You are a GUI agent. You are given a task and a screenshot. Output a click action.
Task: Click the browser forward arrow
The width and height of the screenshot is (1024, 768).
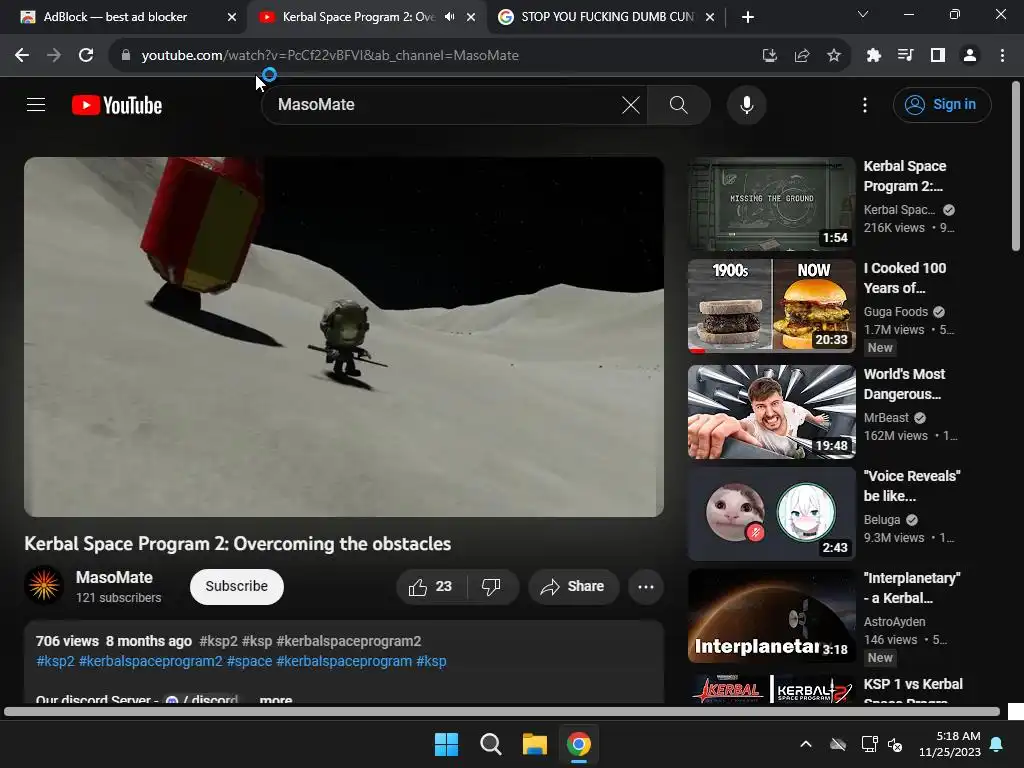coord(54,56)
